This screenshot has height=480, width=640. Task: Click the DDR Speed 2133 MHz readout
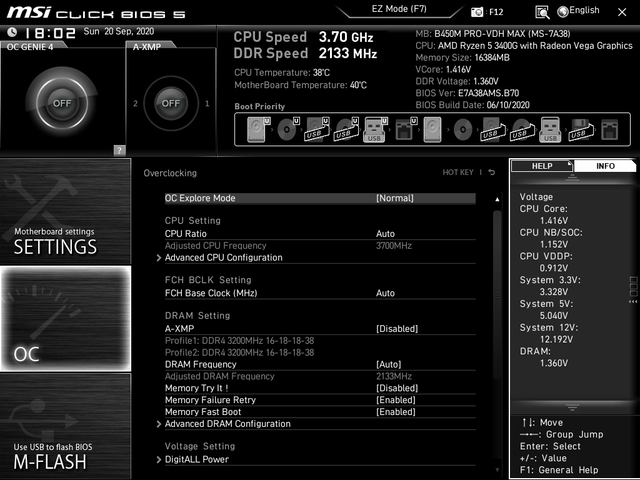(305, 53)
